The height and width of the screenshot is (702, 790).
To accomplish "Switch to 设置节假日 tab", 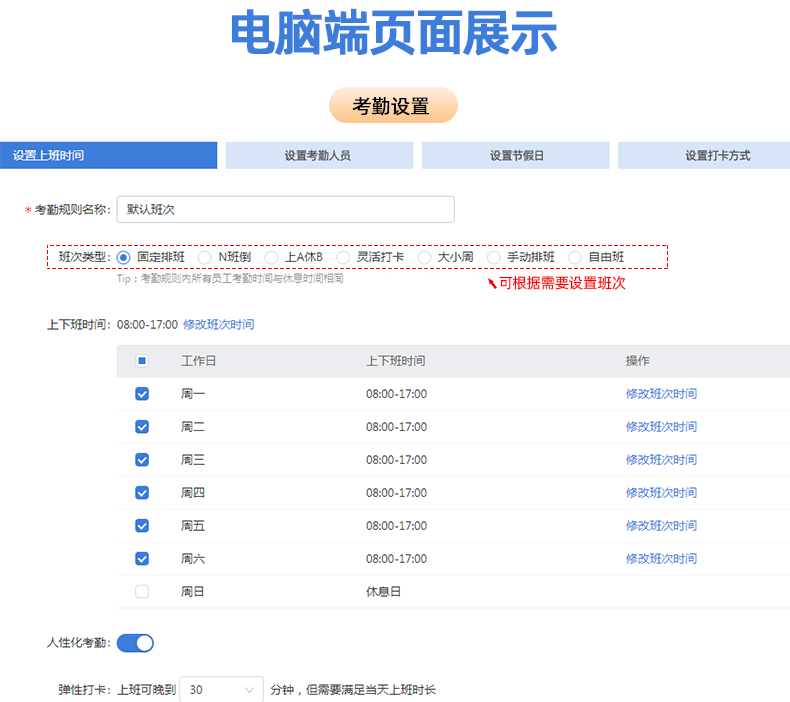I will pyautogui.click(x=515, y=155).
